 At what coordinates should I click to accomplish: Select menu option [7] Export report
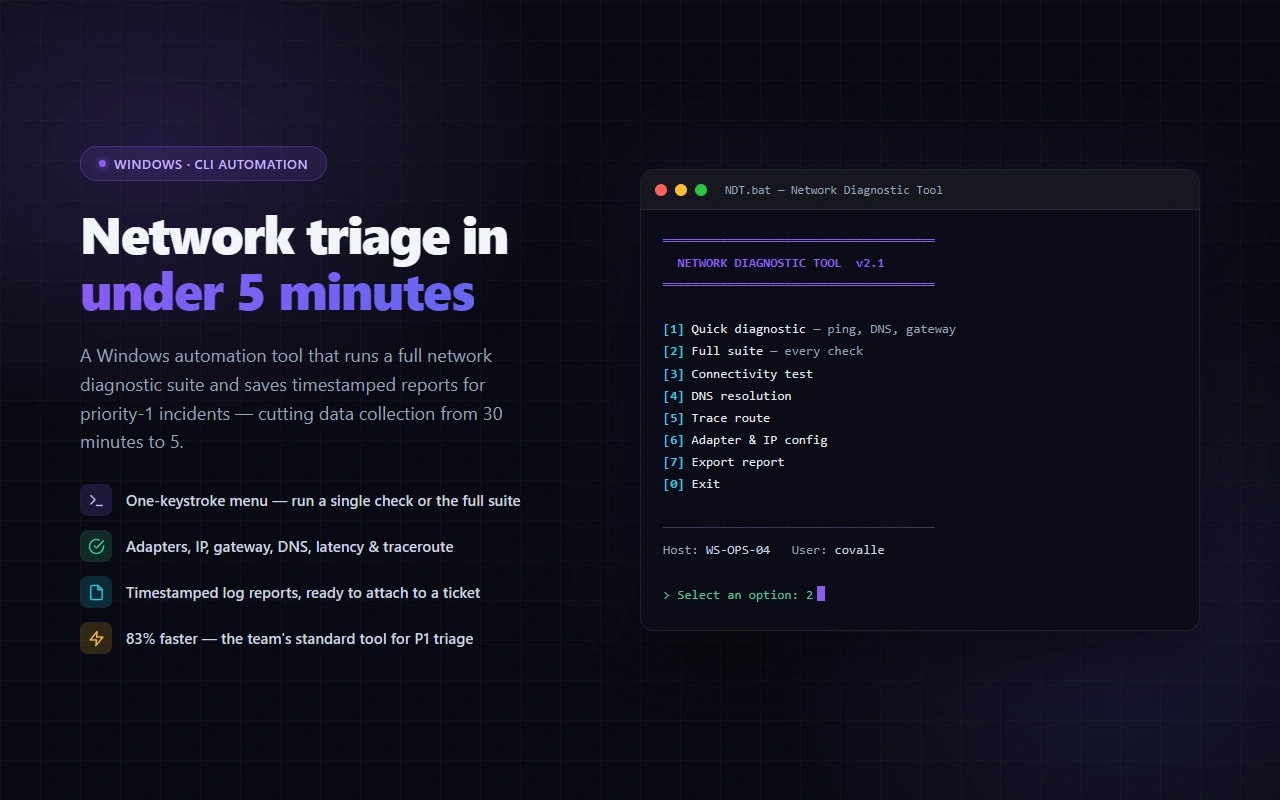click(x=724, y=462)
